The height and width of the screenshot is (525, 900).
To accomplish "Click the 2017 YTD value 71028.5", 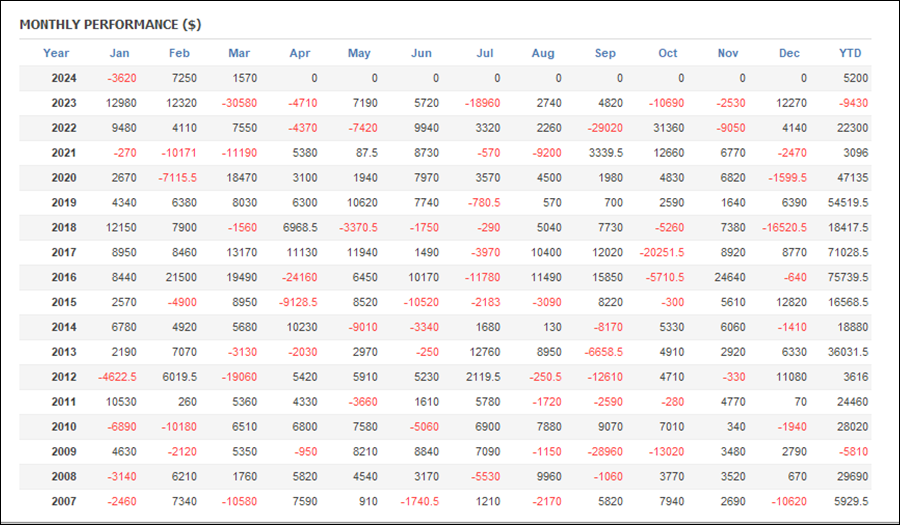I will click(x=848, y=252).
